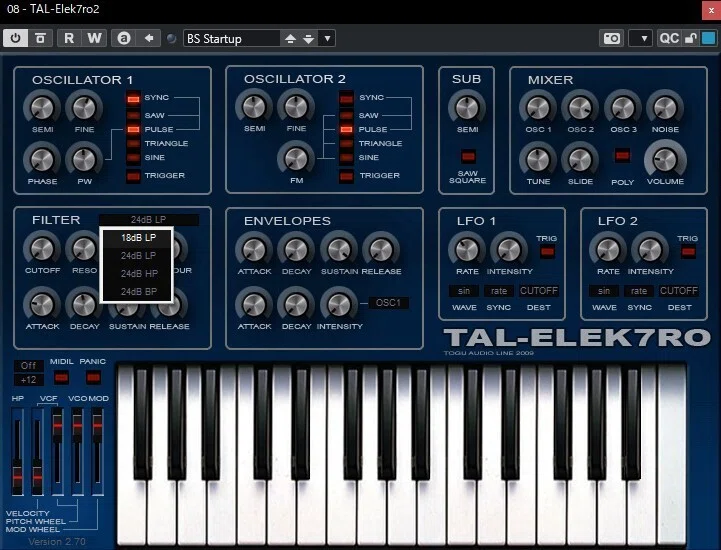Image resolution: width=721 pixels, height=550 pixels.
Task: Toggle Oscillator 1 TRIANGLE LED
Action: pos(133,143)
